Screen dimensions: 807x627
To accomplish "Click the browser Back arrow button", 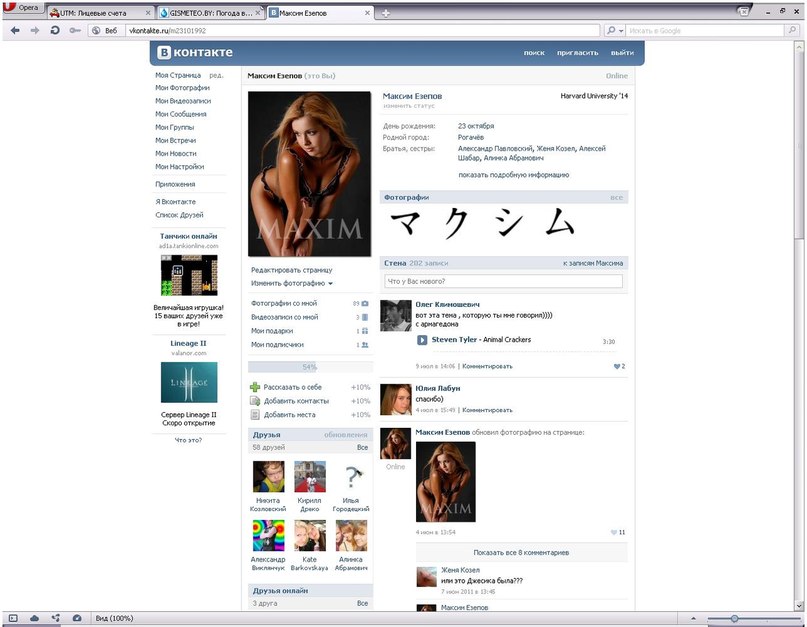I will [x=15, y=31].
